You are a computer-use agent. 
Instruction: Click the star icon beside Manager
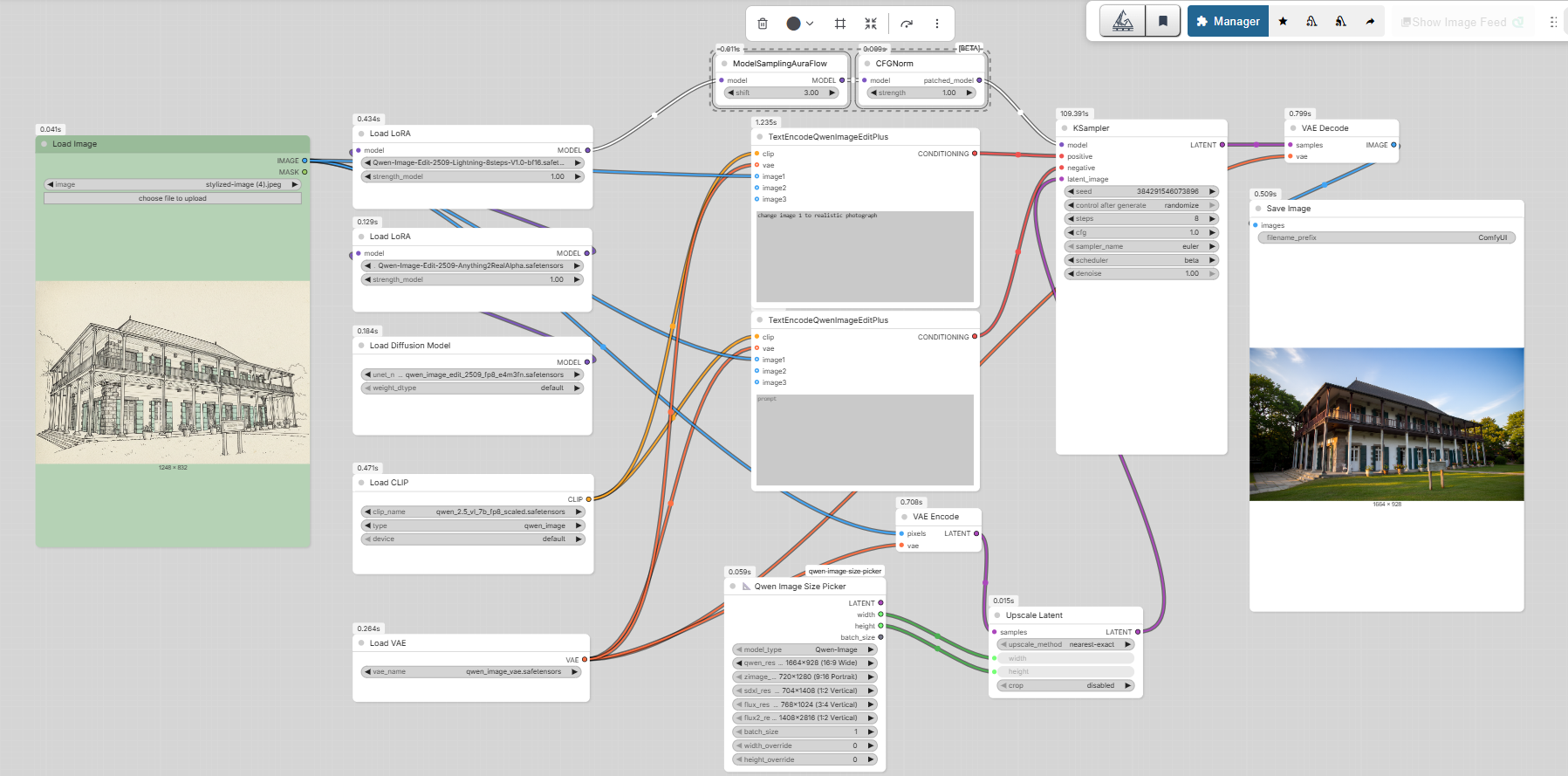[x=1283, y=21]
